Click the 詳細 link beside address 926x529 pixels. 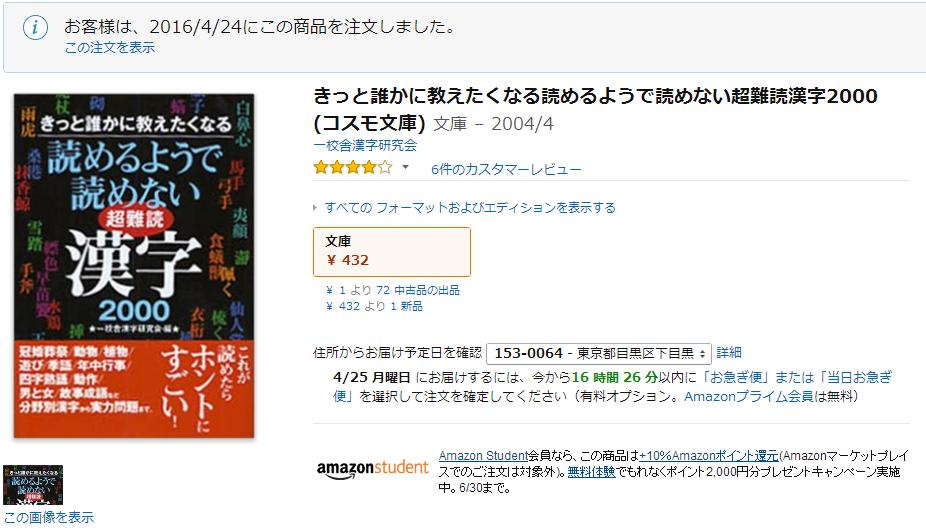pyautogui.click(x=729, y=352)
